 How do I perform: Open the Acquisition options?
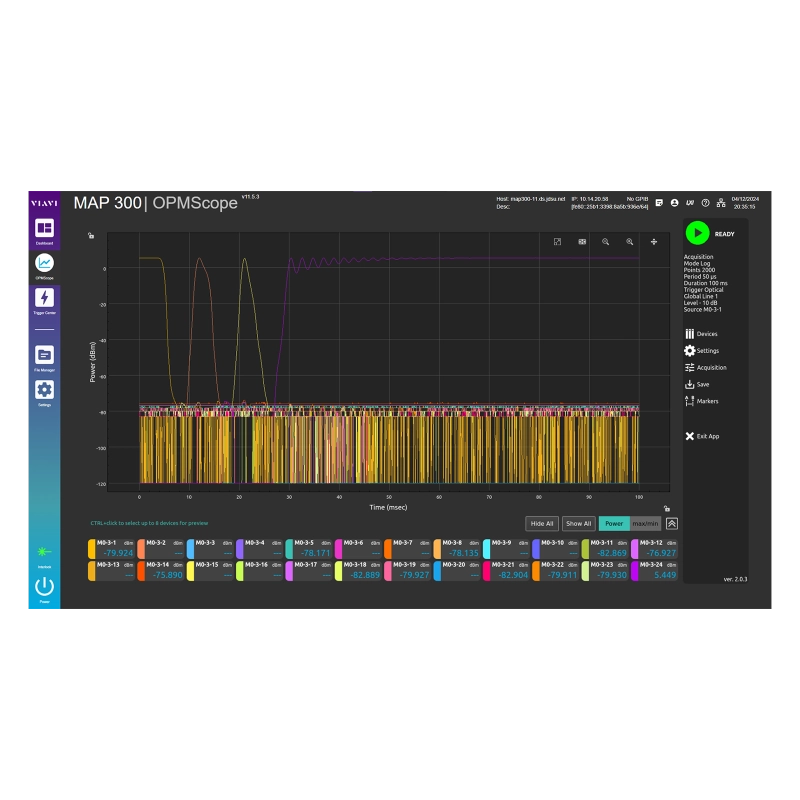[706, 367]
